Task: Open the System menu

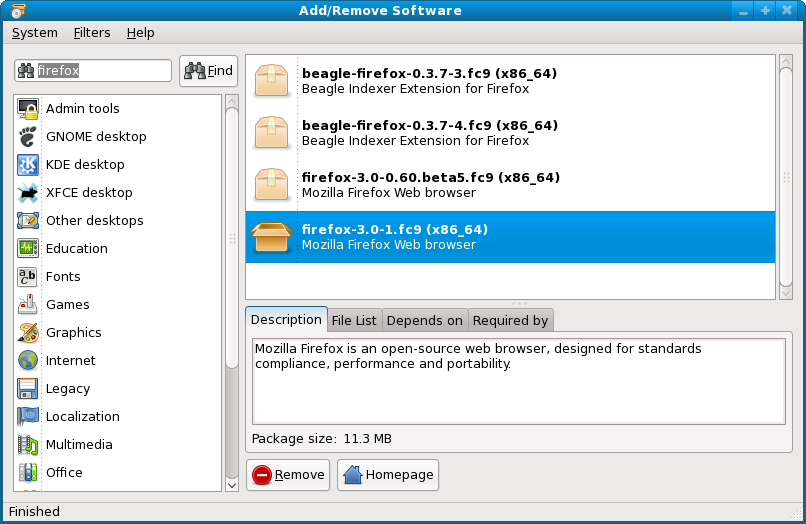Action: coord(34,33)
